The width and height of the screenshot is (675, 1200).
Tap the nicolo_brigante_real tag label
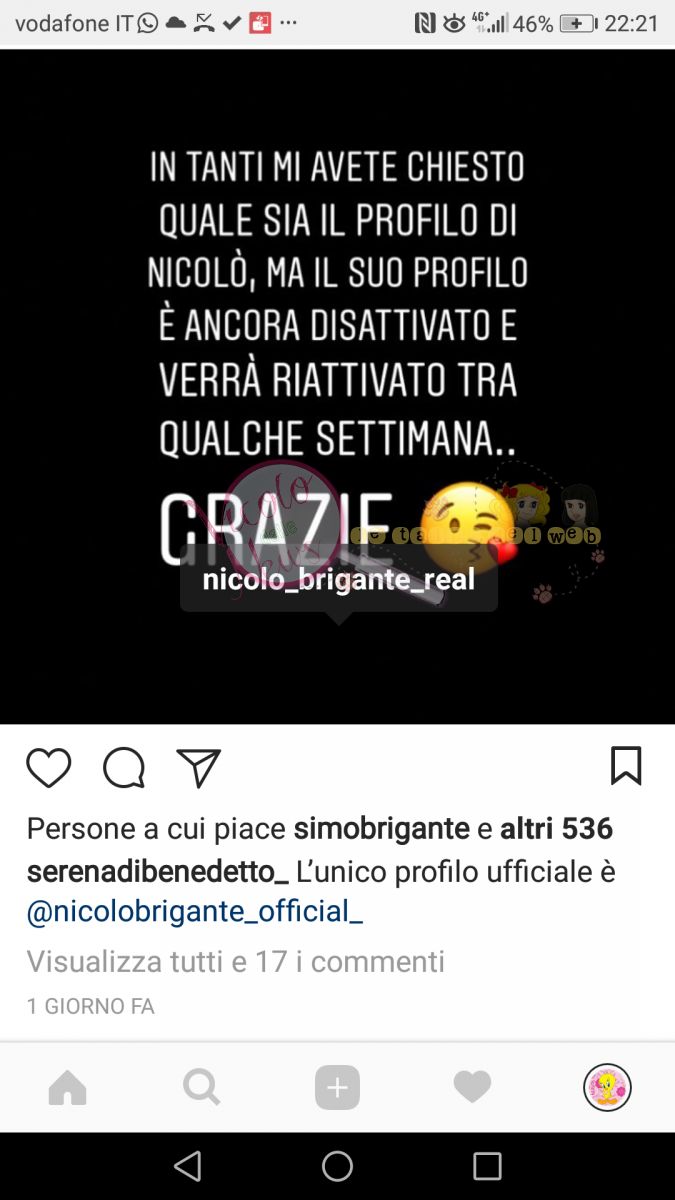tap(339, 579)
